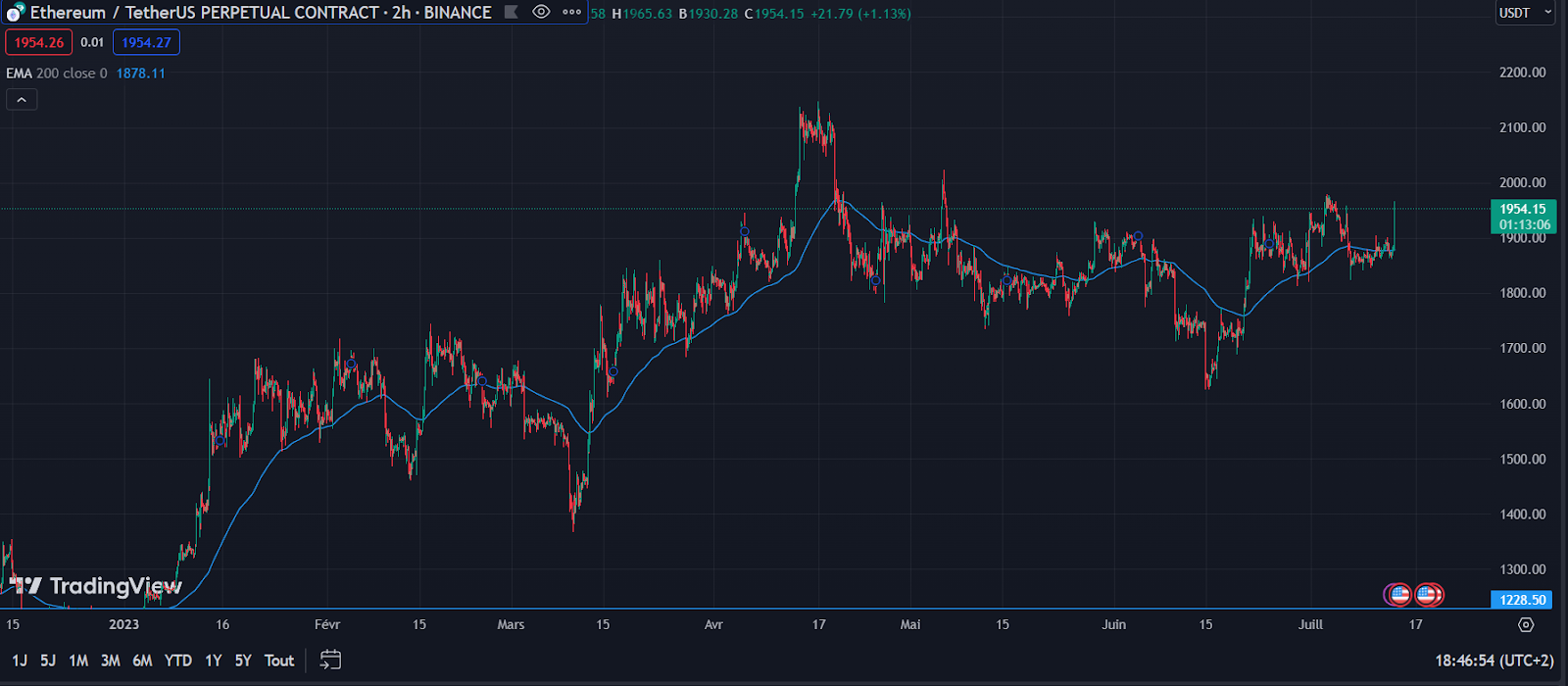Viewport: 1568px width, 686px height.
Task: Click the 1500.00 price axis label
Action: (x=1523, y=459)
